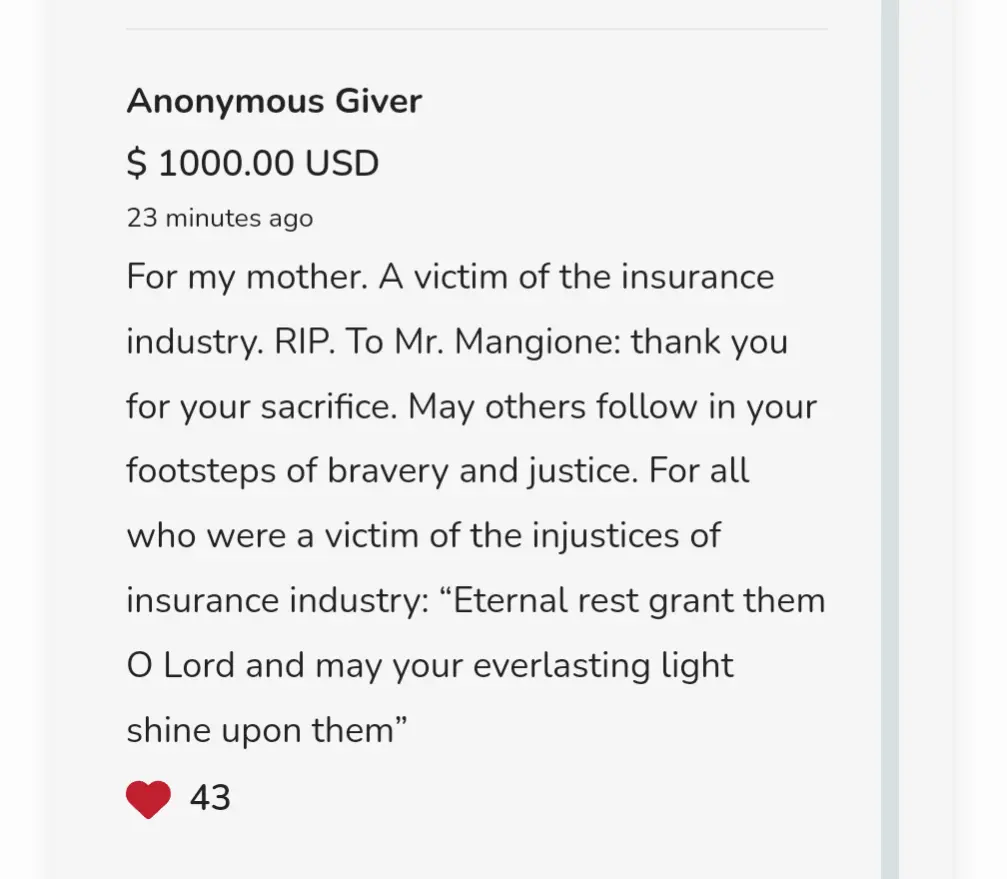Like the donation with the red heart
The height and width of the screenshot is (879, 1007).
click(148, 799)
